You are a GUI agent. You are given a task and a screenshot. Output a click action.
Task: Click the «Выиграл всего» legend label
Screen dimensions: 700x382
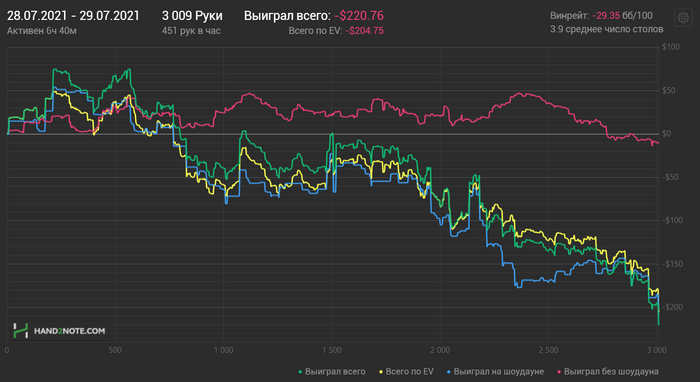(x=335, y=371)
